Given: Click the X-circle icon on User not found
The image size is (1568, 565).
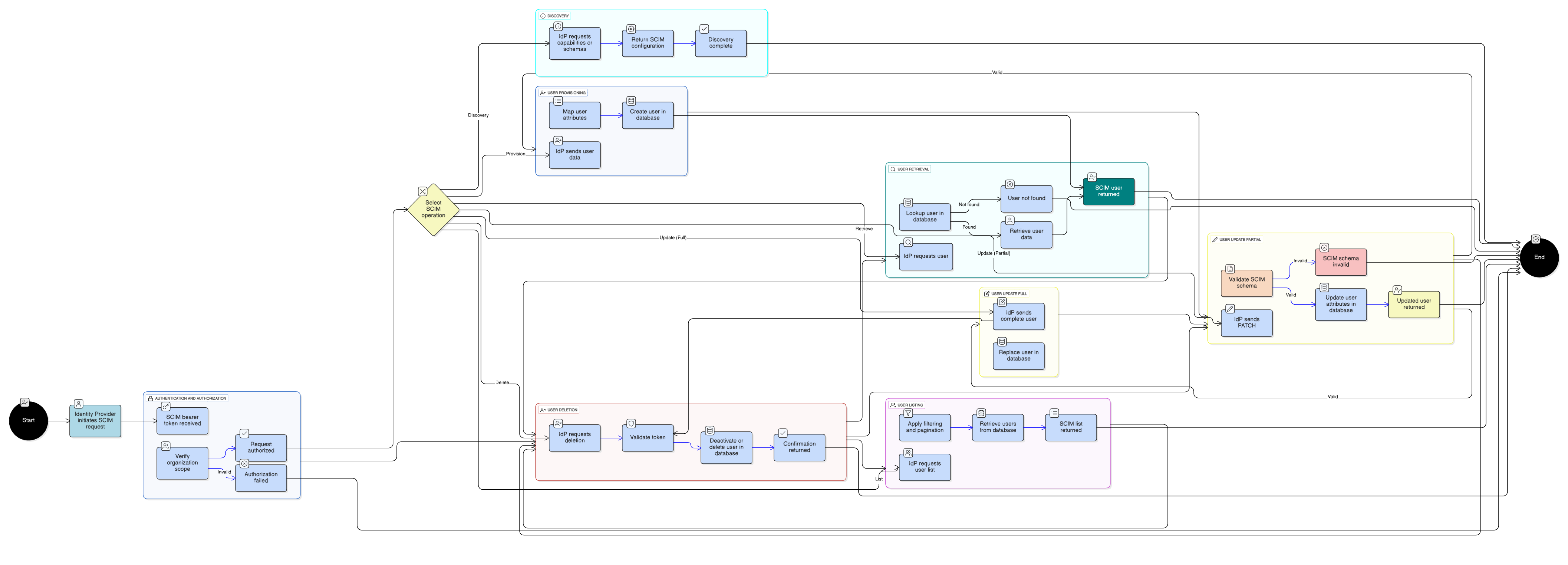Looking at the screenshot, I should 1010,184.
